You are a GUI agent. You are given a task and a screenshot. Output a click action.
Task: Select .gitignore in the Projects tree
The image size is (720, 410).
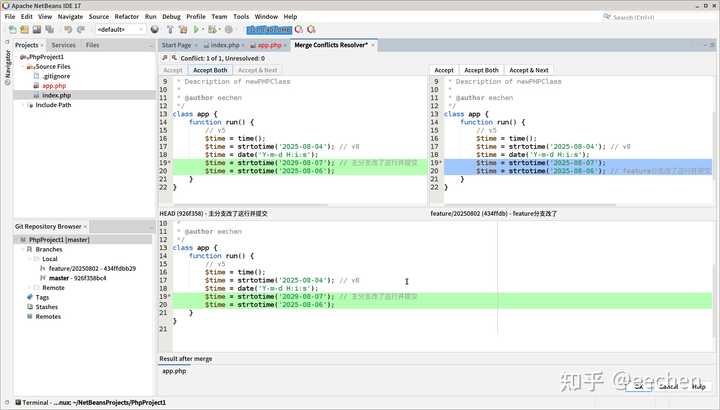(56, 76)
